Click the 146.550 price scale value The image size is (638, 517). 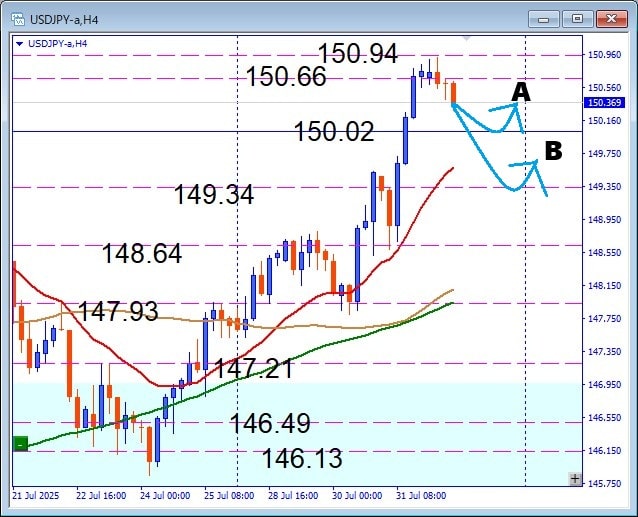605,418
